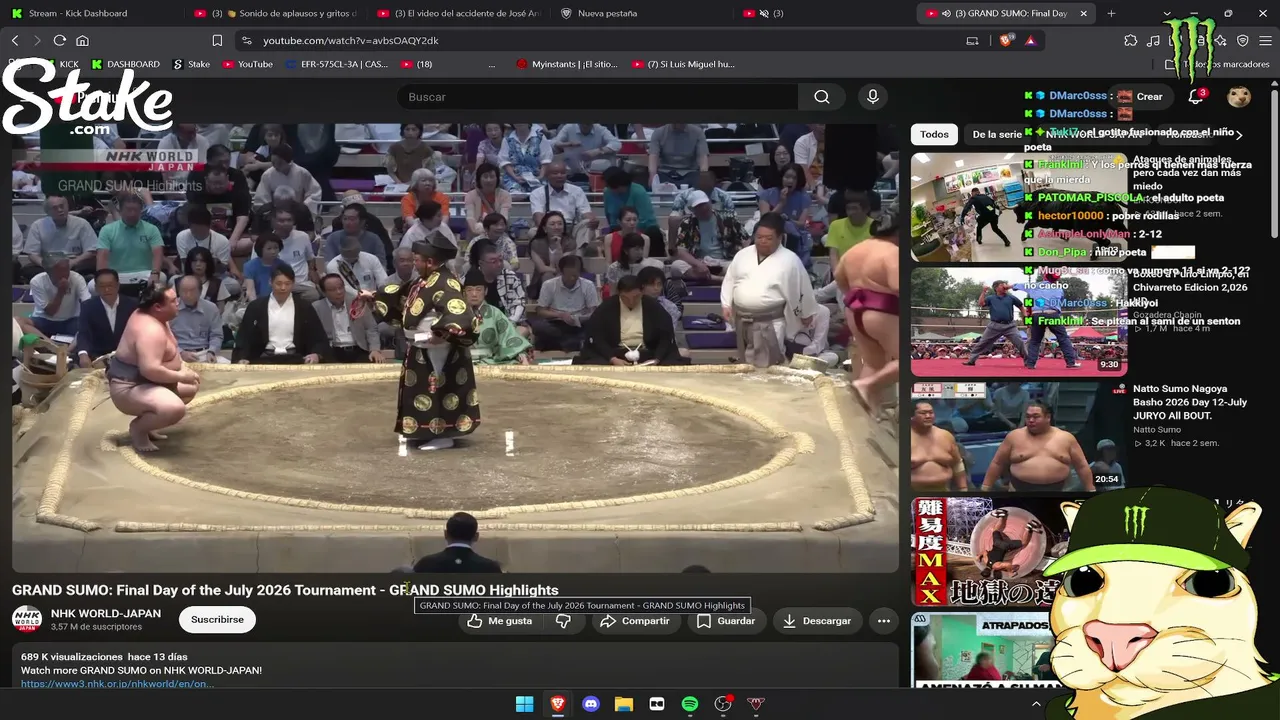Open the browser home page
Screen dimensions: 1280x720
(x=83, y=40)
